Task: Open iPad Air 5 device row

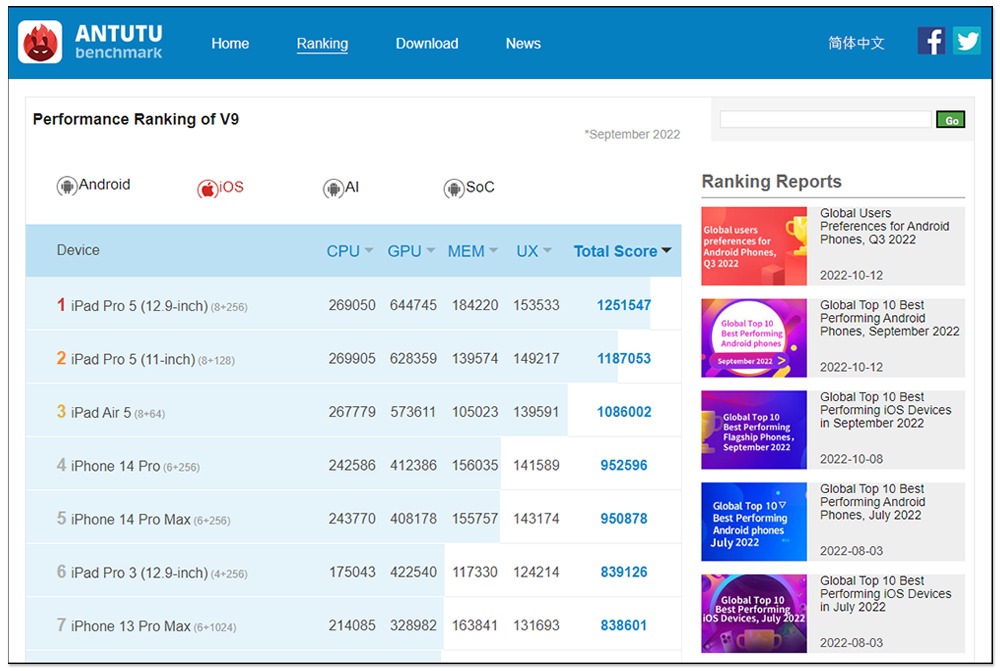Action: pyautogui.click(x=353, y=412)
